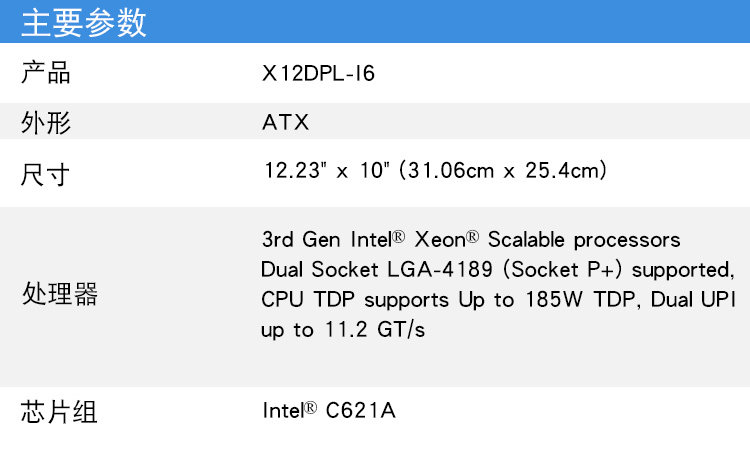Click the X12DPL-I6 product model value
This screenshot has width=750, height=454.
pos(319,73)
